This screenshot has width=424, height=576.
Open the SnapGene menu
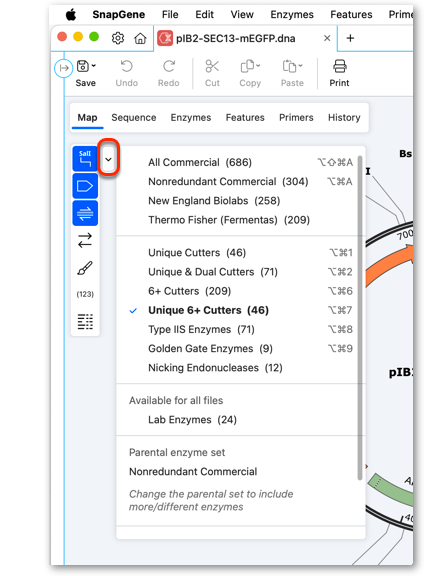click(119, 14)
